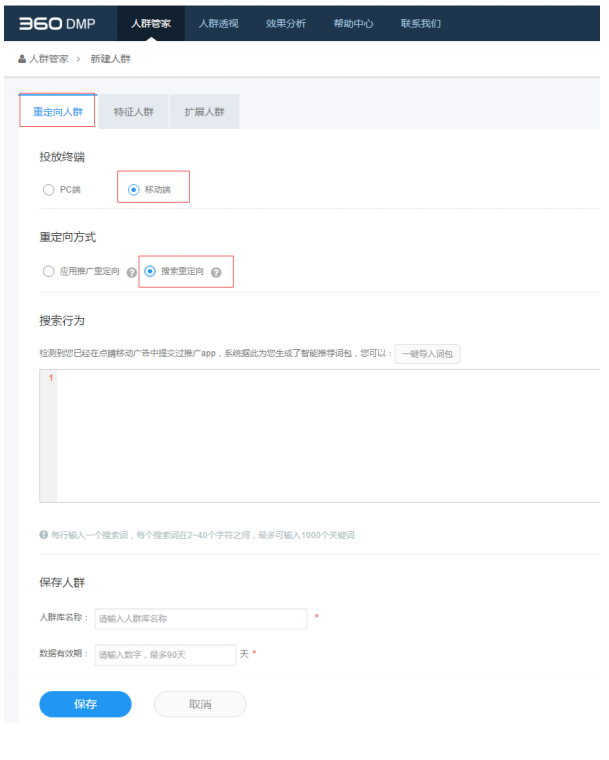Click the blue 保存 button

[x=85, y=704]
